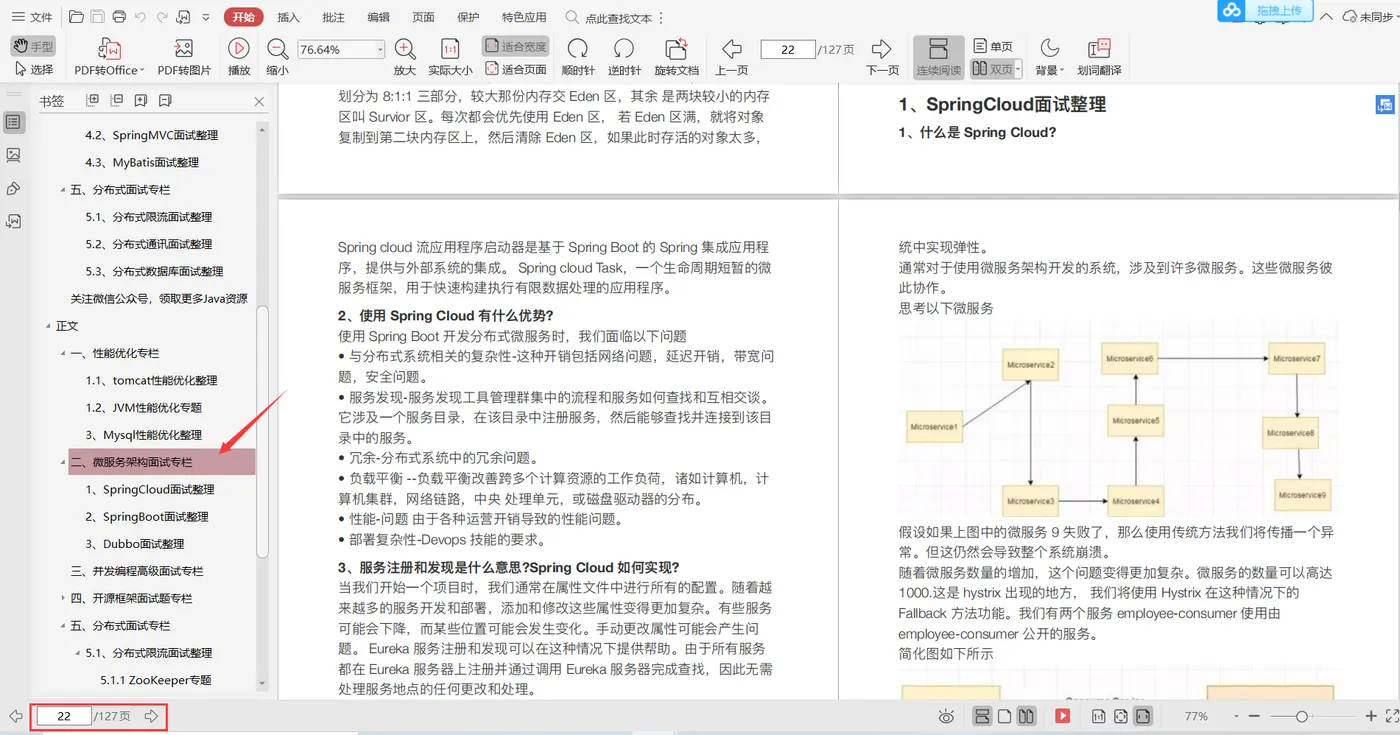
Task: Go to previous page (上一页)
Action: 731,57
